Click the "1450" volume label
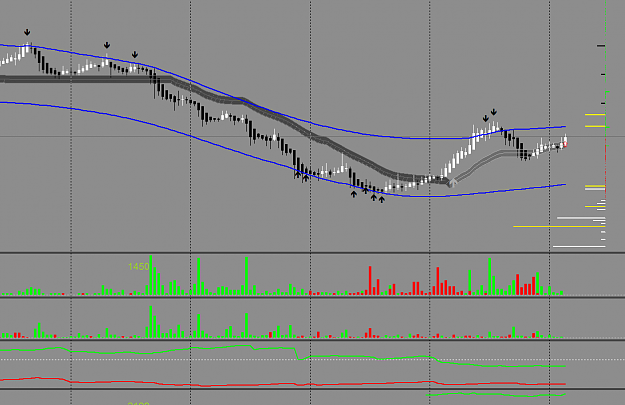 click(x=138, y=267)
